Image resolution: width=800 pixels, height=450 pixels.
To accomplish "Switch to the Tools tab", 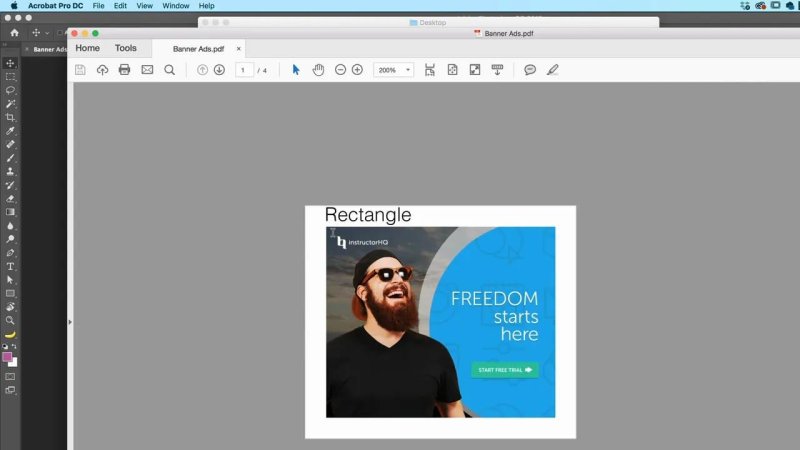I will 126,48.
